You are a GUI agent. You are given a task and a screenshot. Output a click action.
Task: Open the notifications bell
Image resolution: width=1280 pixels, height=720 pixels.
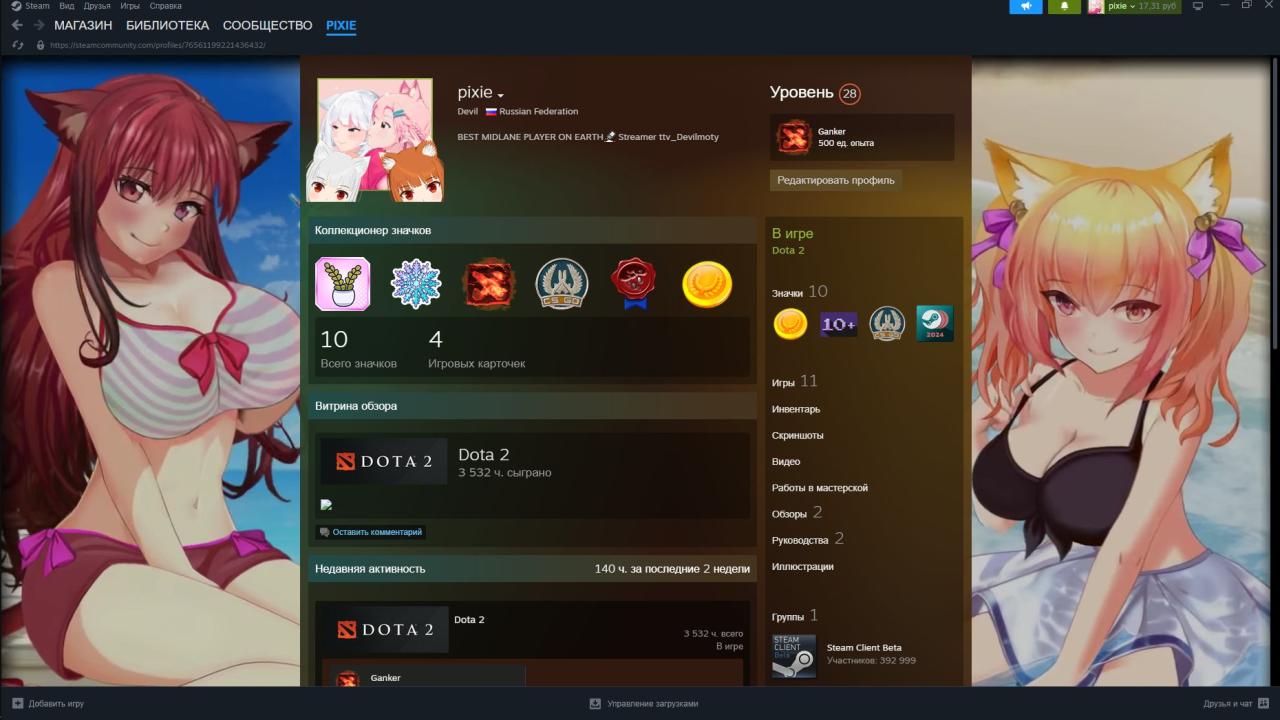[1064, 6]
